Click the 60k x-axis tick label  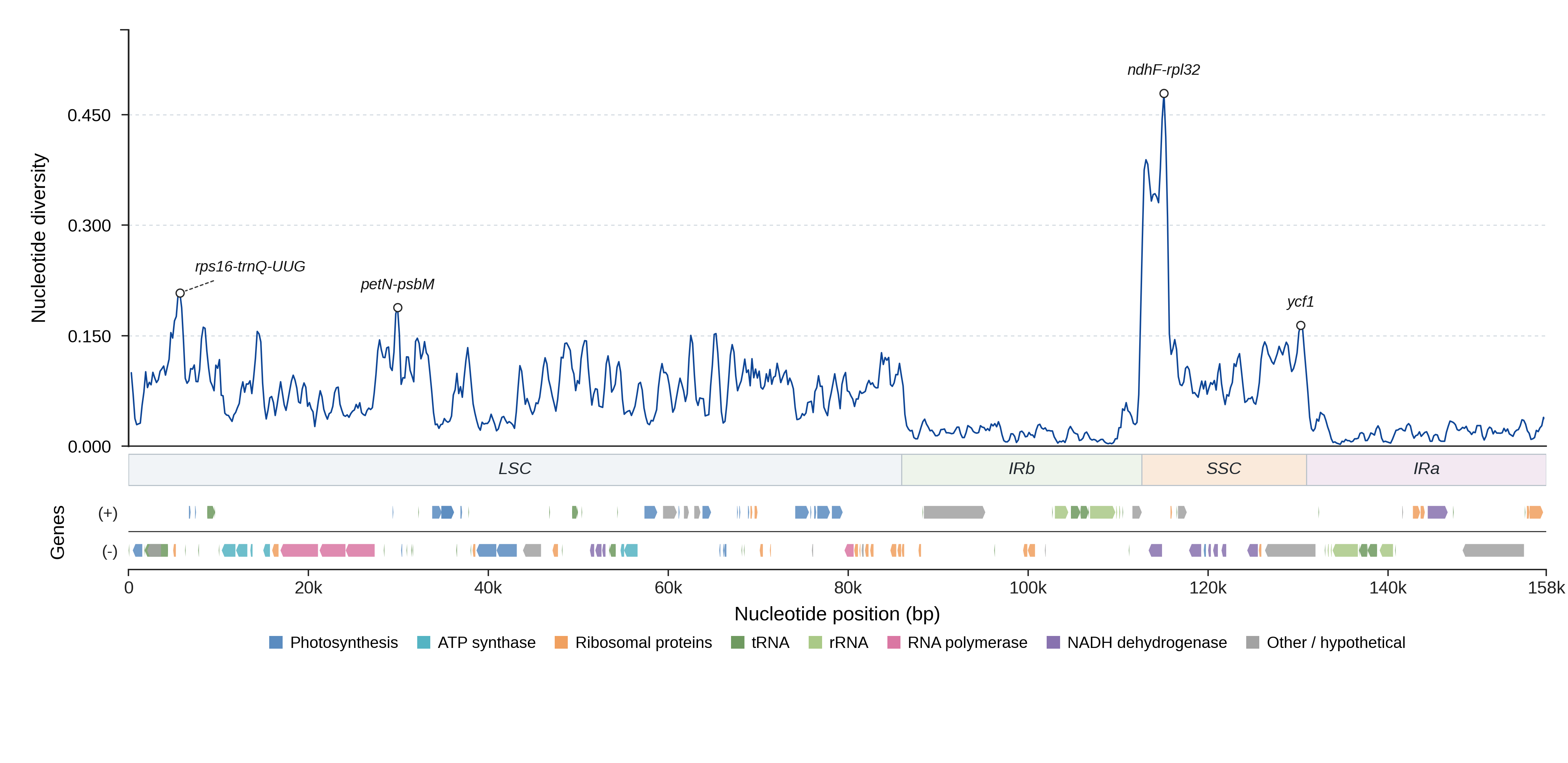[x=668, y=588]
